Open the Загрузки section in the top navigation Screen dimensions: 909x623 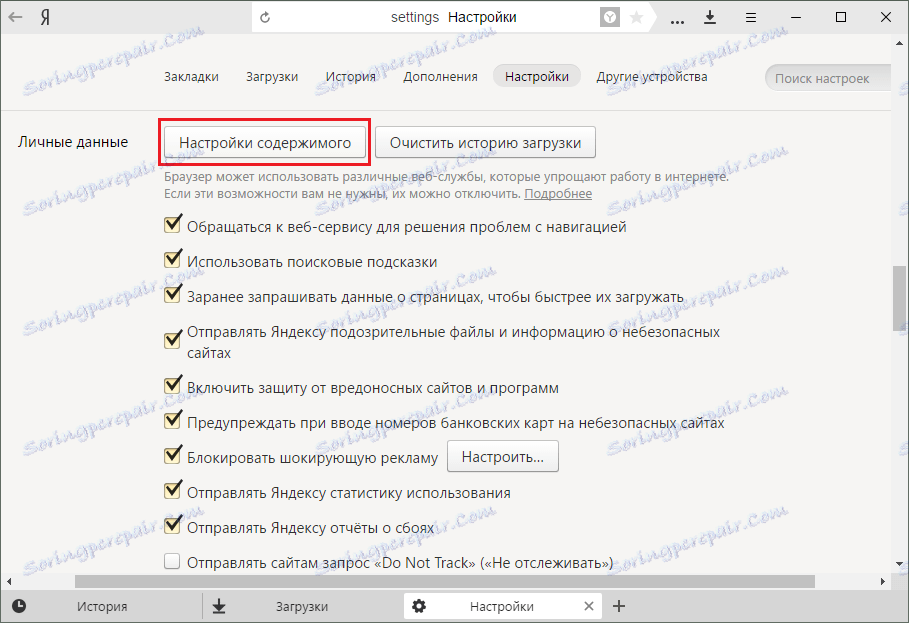pos(272,76)
